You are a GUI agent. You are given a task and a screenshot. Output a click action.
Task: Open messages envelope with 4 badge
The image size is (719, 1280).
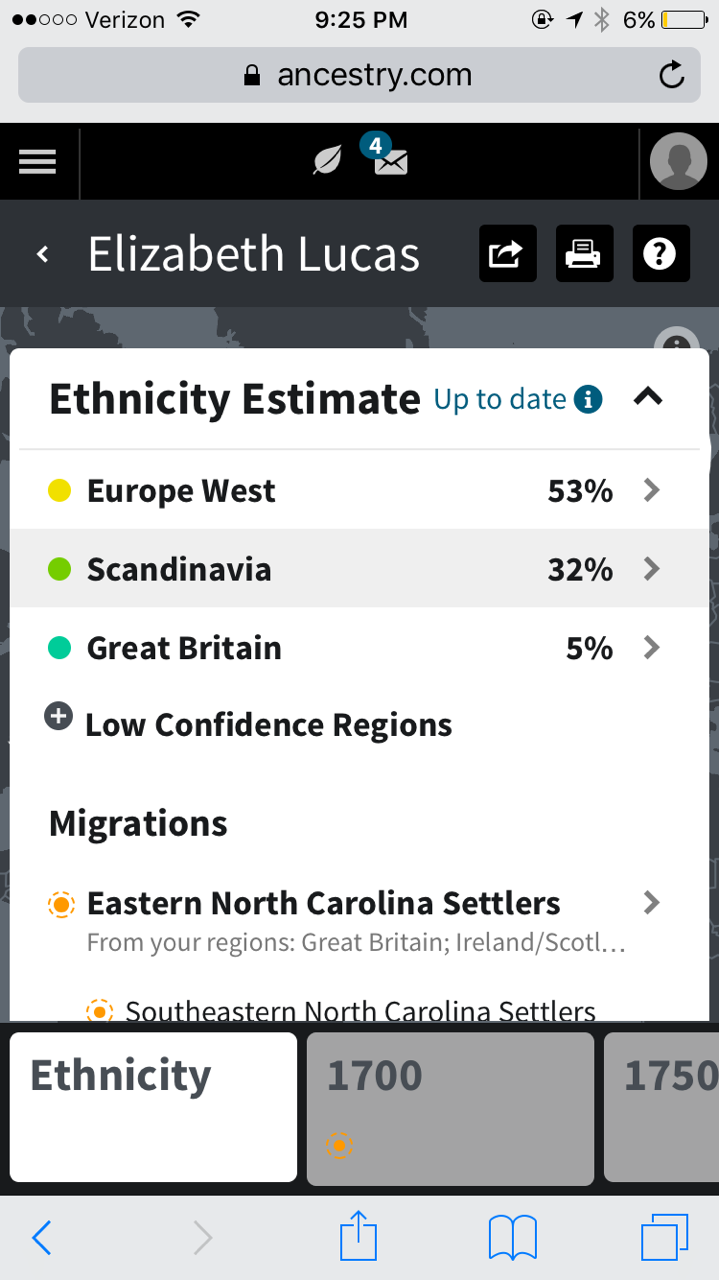click(x=390, y=161)
